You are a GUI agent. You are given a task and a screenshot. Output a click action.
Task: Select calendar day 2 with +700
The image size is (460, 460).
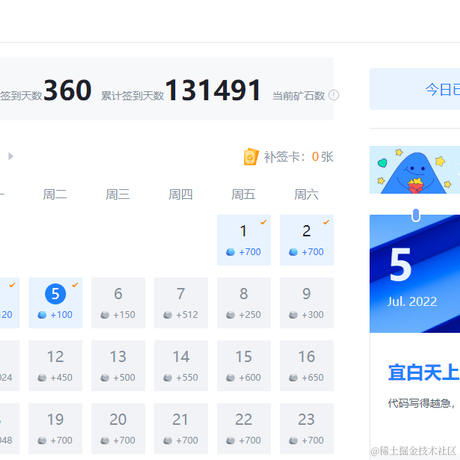coord(307,240)
